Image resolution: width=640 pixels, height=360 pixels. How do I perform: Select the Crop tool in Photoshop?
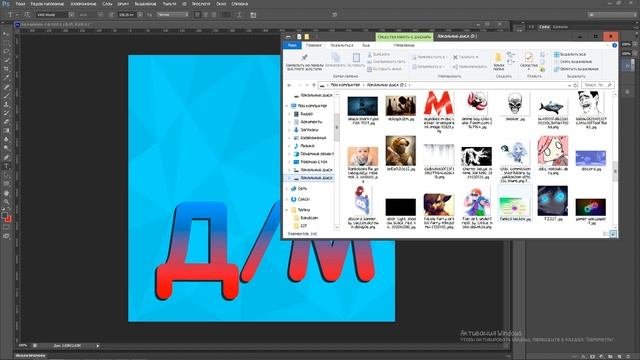coord(6,69)
